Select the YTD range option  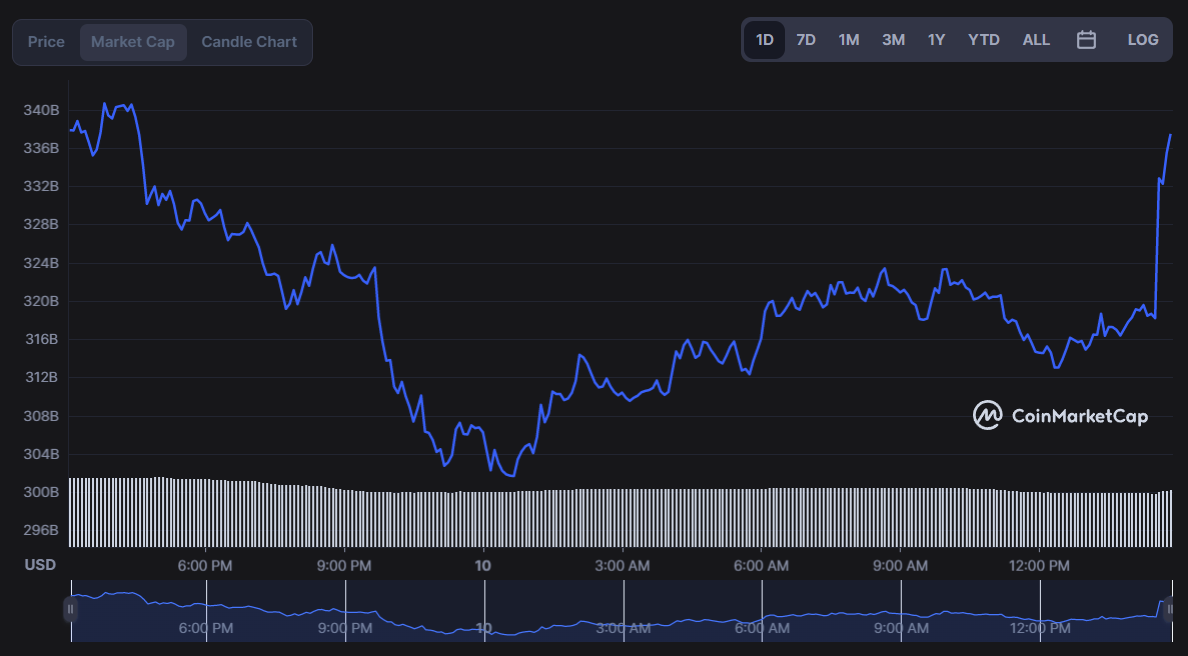pyautogui.click(x=983, y=40)
